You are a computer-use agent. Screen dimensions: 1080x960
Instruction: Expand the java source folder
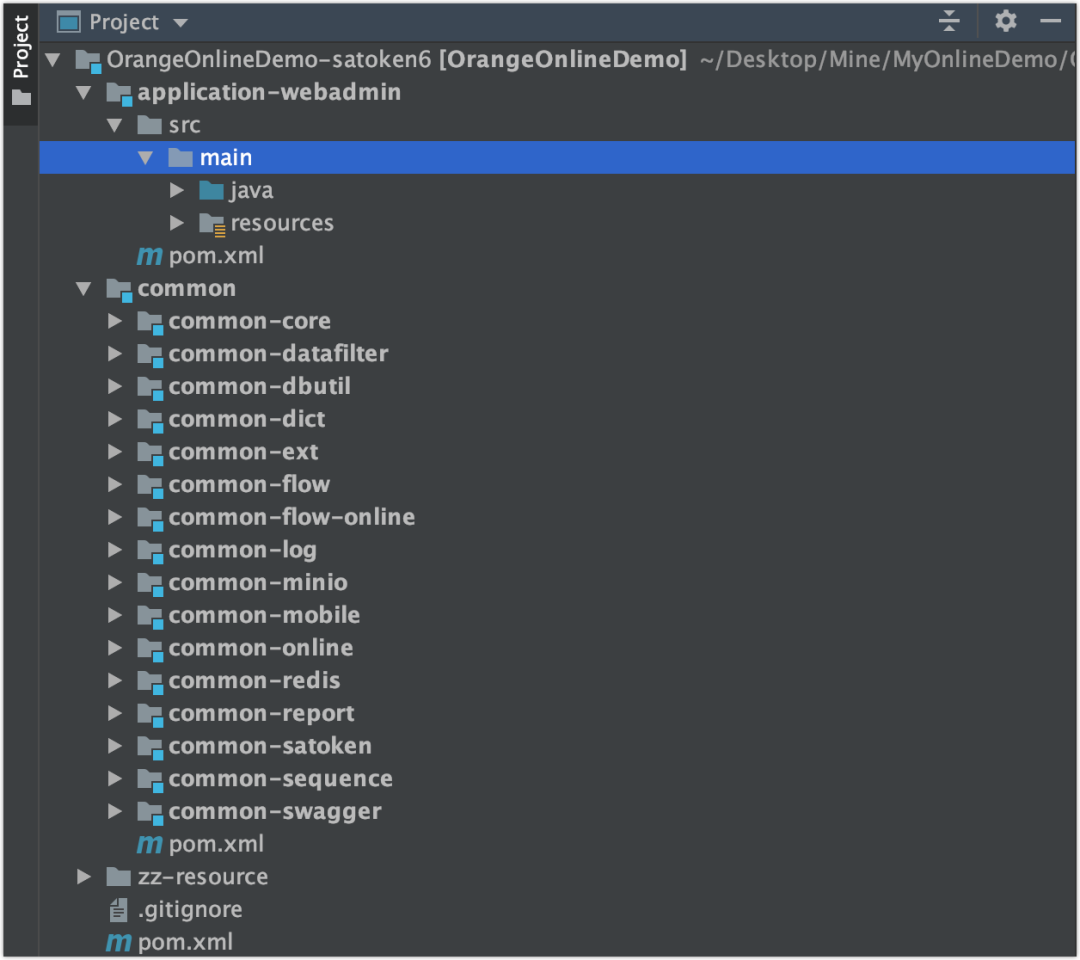pyautogui.click(x=177, y=190)
